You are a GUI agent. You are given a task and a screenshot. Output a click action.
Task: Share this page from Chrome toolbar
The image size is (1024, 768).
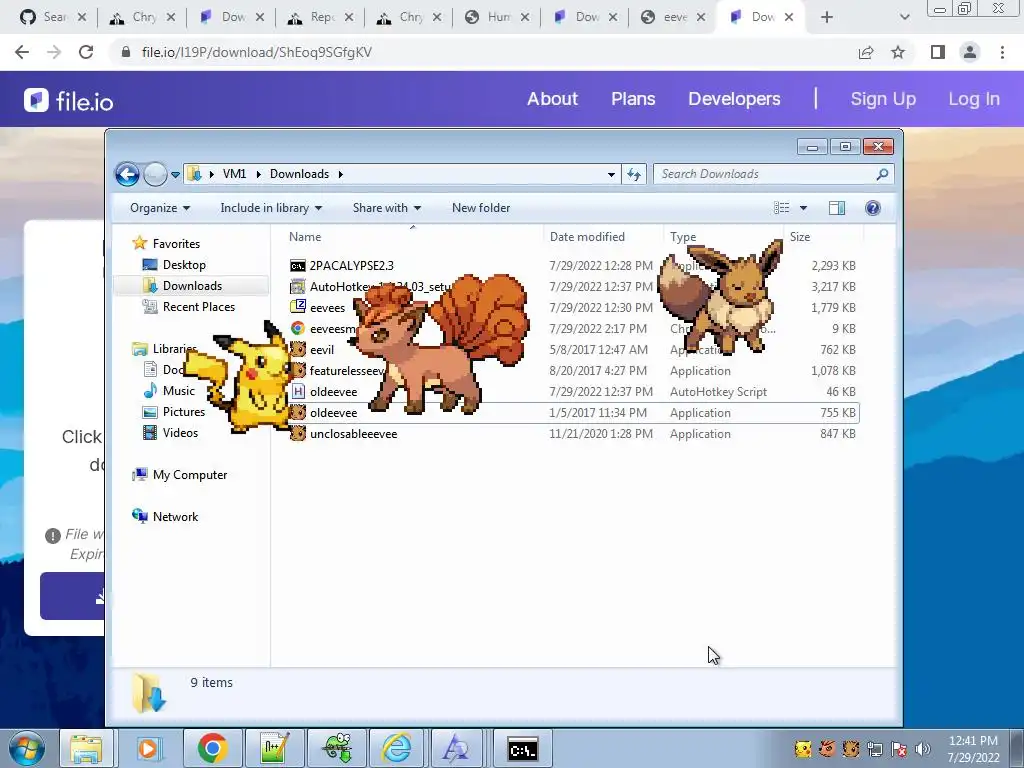tap(866, 52)
